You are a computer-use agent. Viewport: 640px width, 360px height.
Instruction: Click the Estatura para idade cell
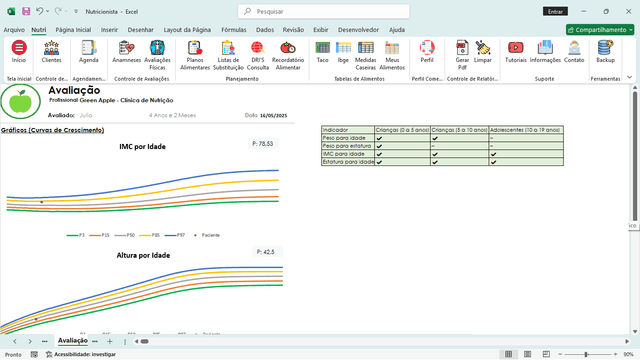[x=348, y=162]
